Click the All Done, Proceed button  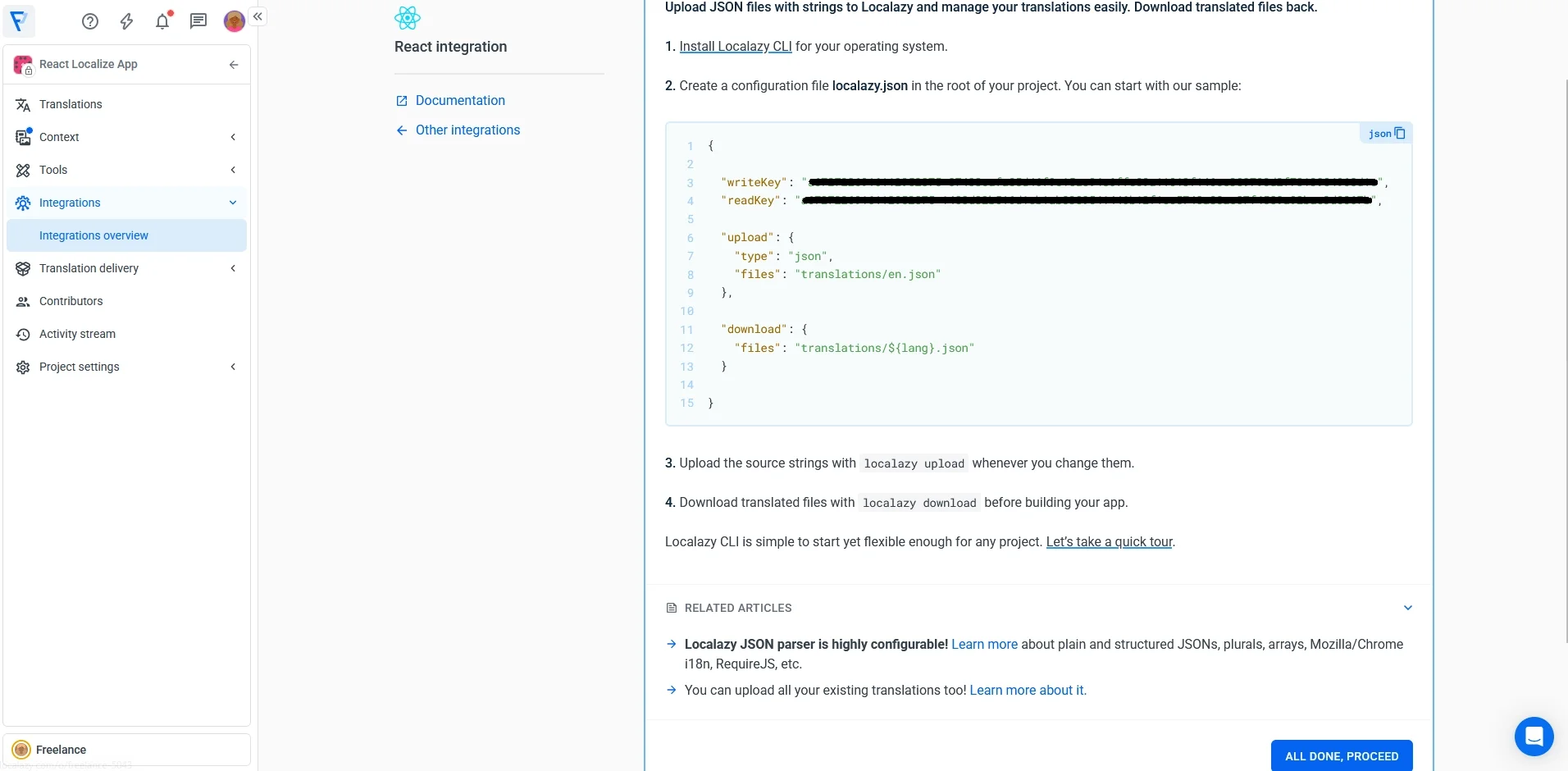(x=1342, y=756)
